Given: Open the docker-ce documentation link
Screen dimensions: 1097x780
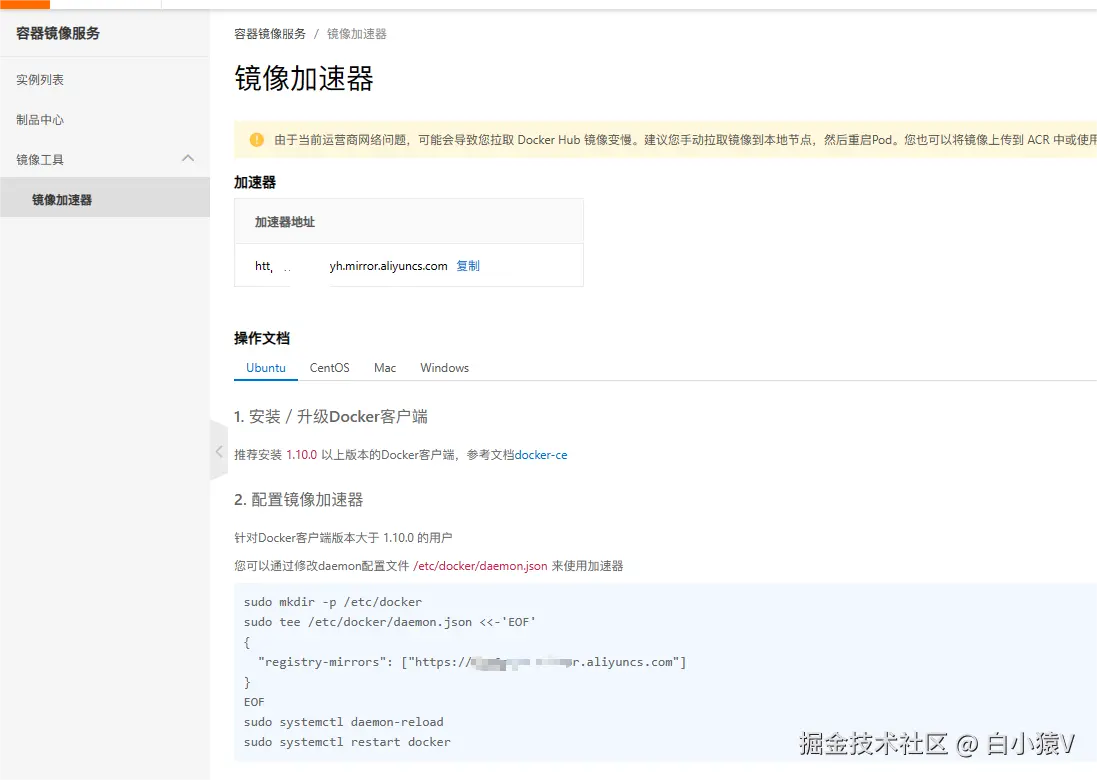Looking at the screenshot, I should [541, 454].
